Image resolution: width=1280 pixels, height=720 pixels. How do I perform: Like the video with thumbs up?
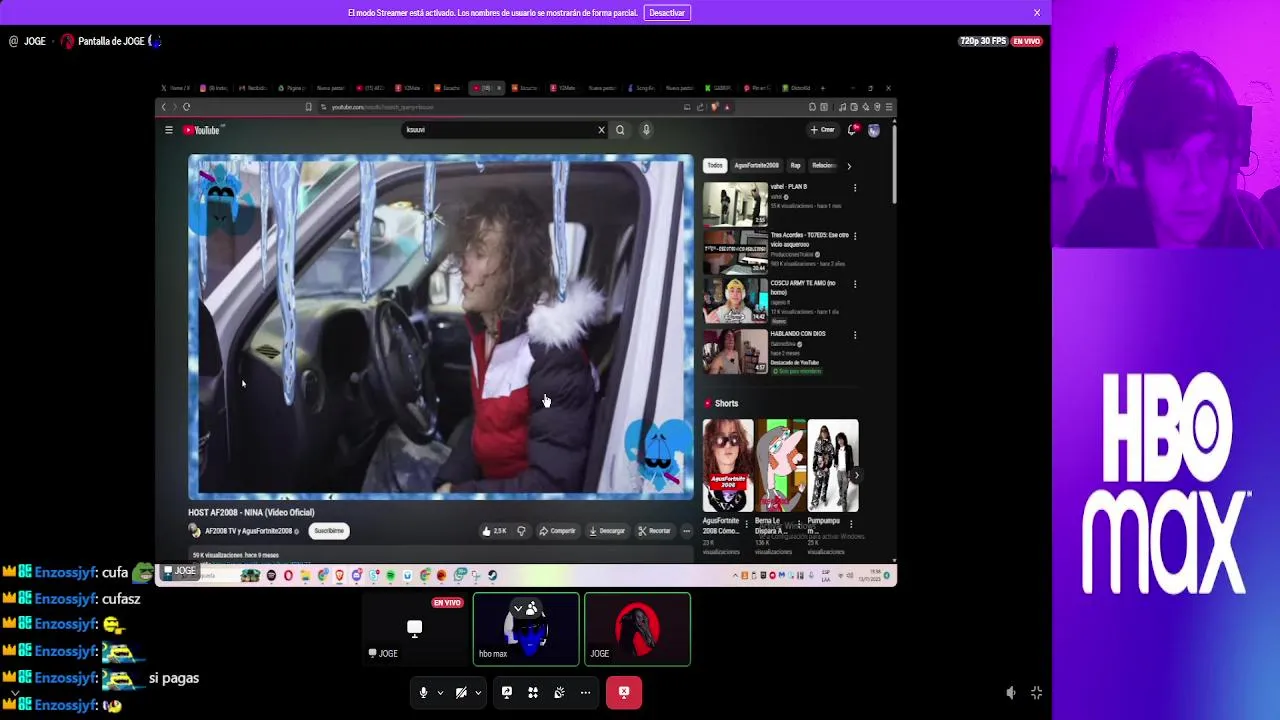point(494,531)
